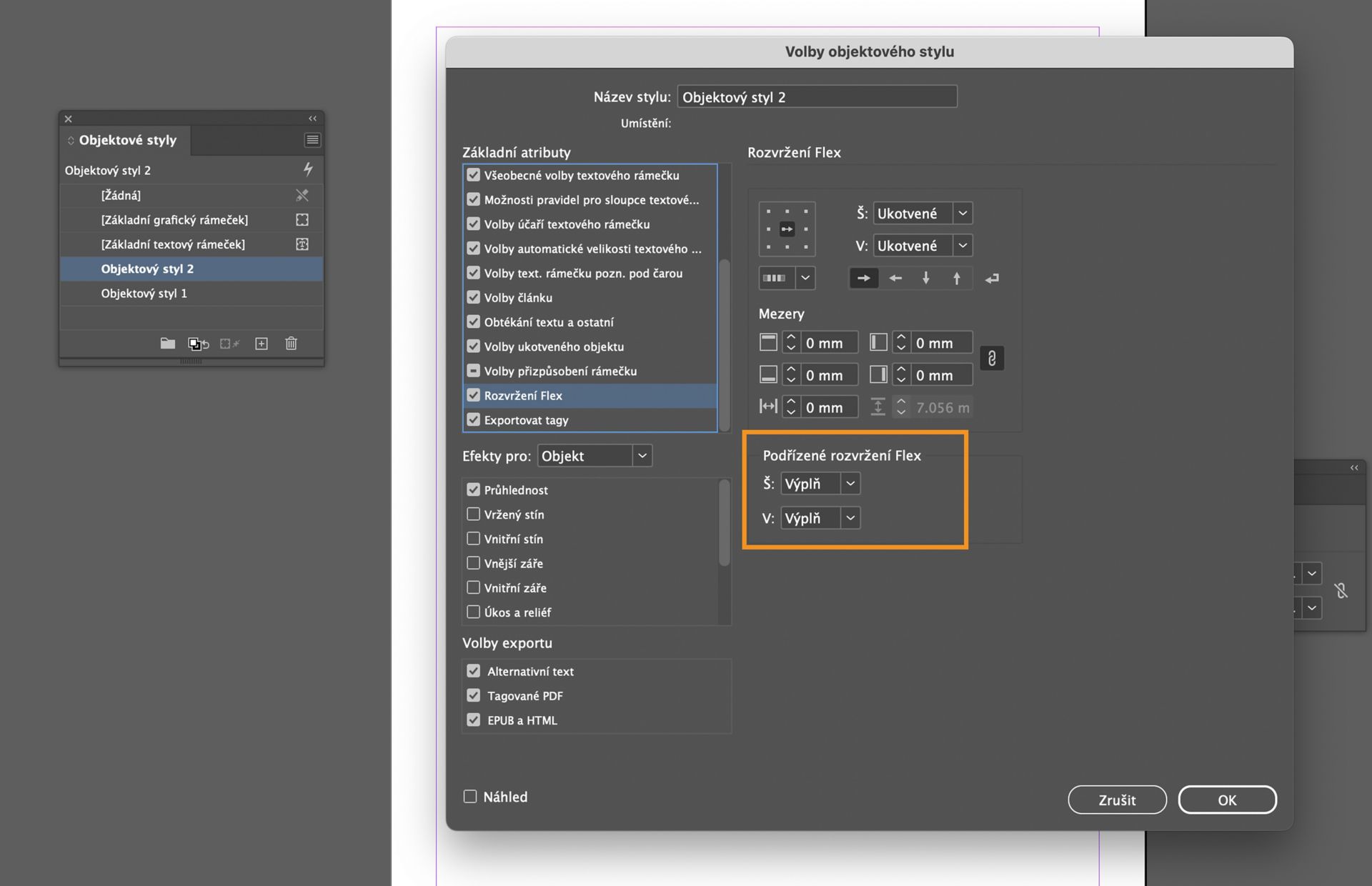Open the Š: Ukotvené dropdown
Viewport: 1372px width, 886px height.
[x=923, y=214]
